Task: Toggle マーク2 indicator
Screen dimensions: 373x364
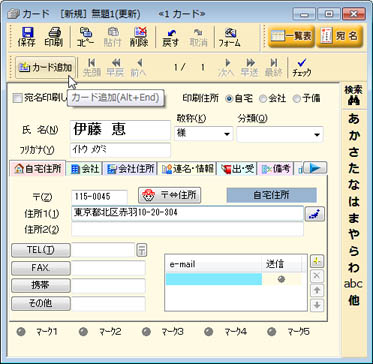Action: (83, 332)
